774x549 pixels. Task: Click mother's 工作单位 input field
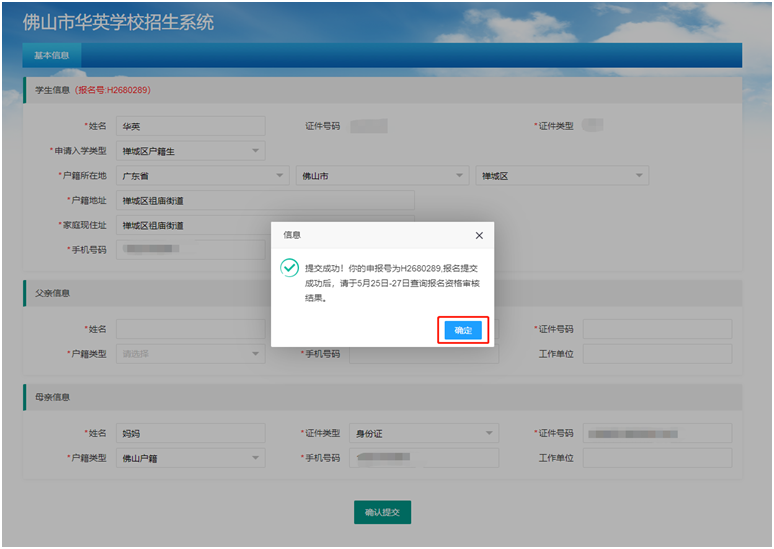657,458
